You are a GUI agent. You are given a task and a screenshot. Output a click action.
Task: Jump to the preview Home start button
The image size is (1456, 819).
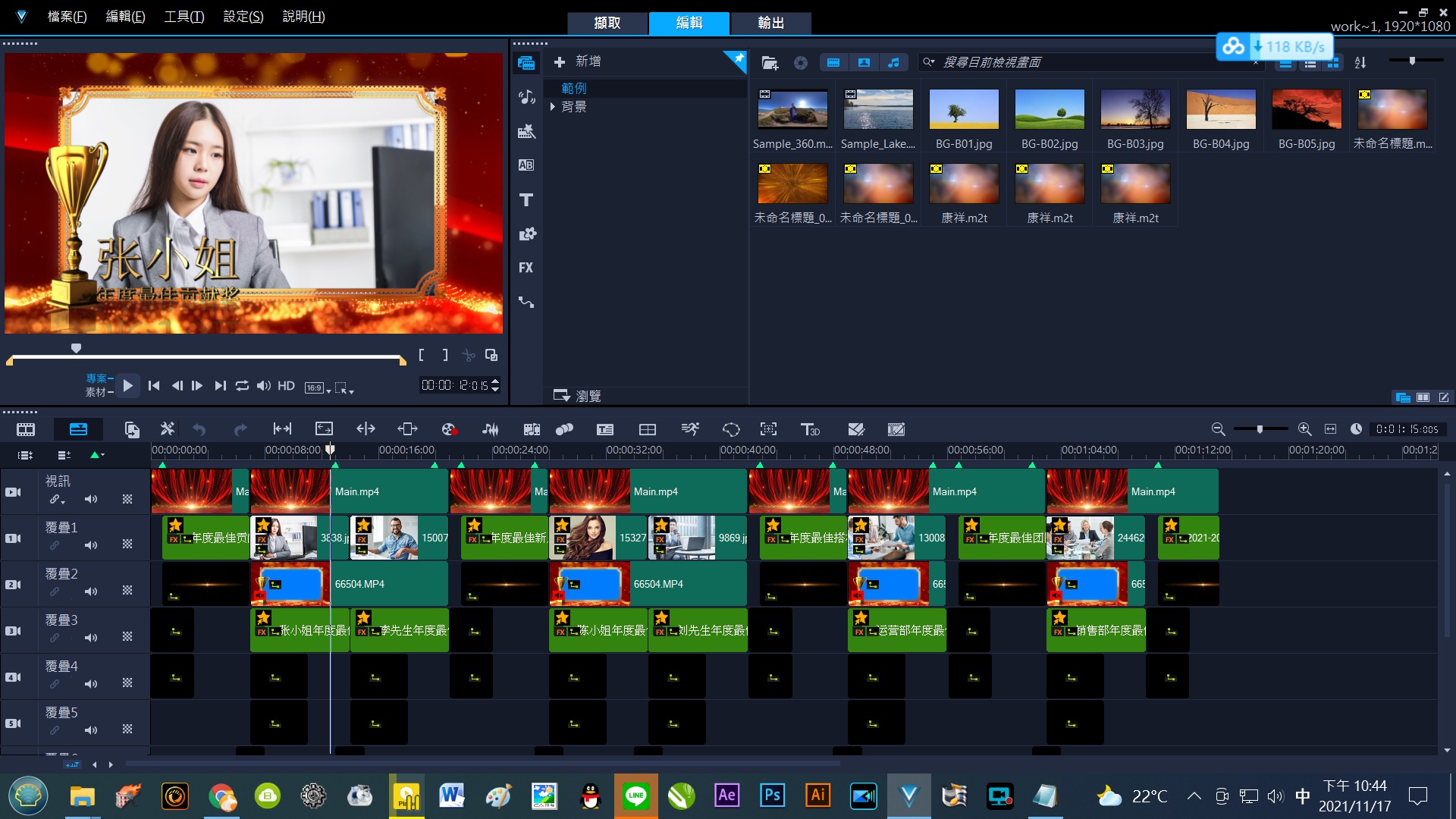[x=154, y=386]
